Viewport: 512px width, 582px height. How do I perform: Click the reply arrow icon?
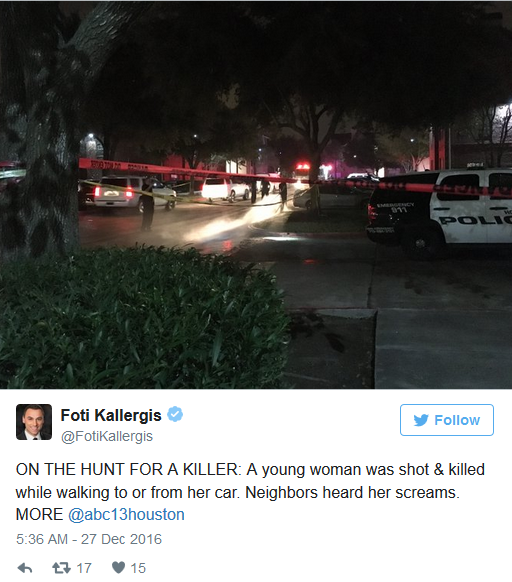[25, 568]
